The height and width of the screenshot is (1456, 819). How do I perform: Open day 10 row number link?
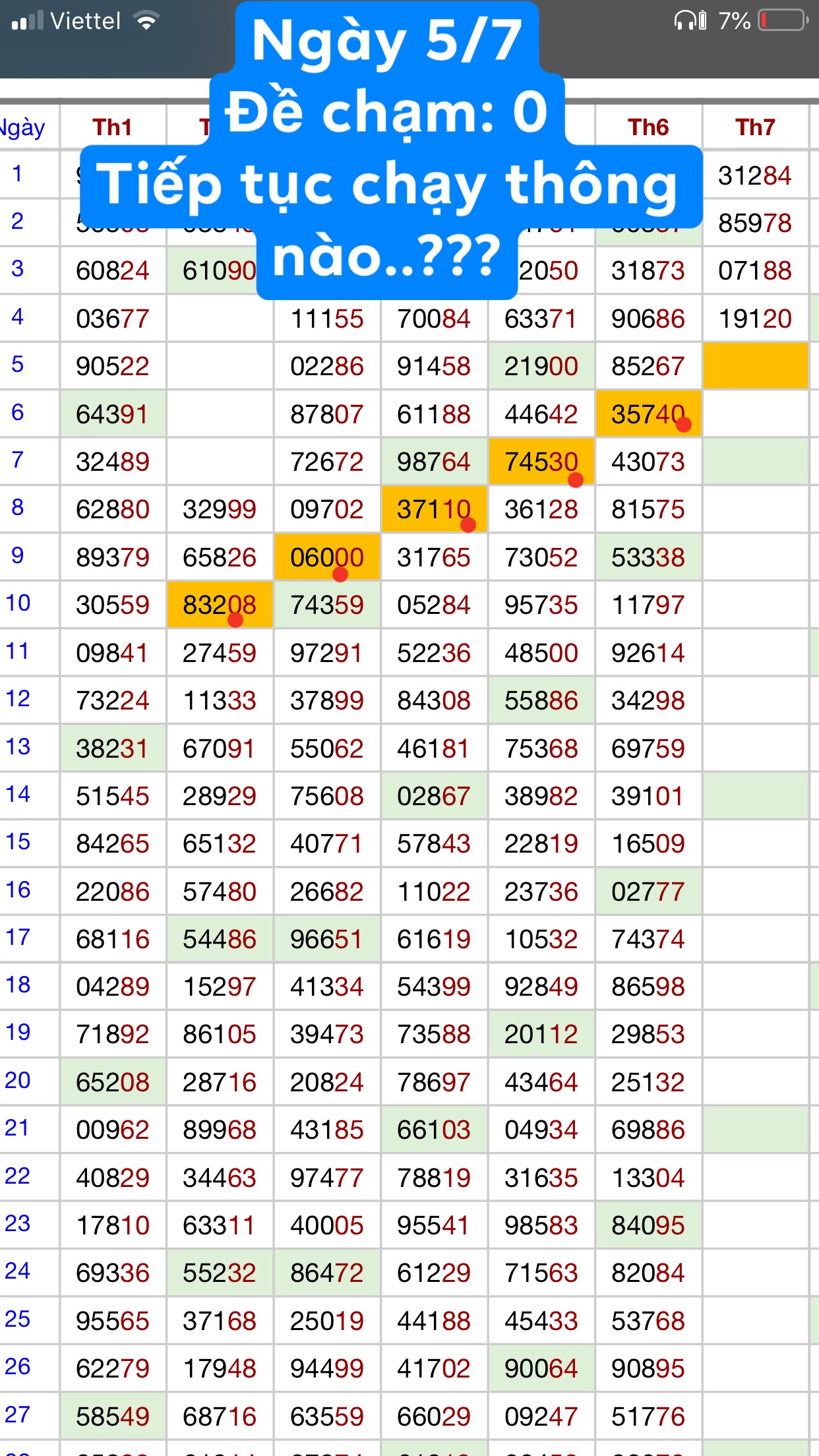(x=18, y=603)
